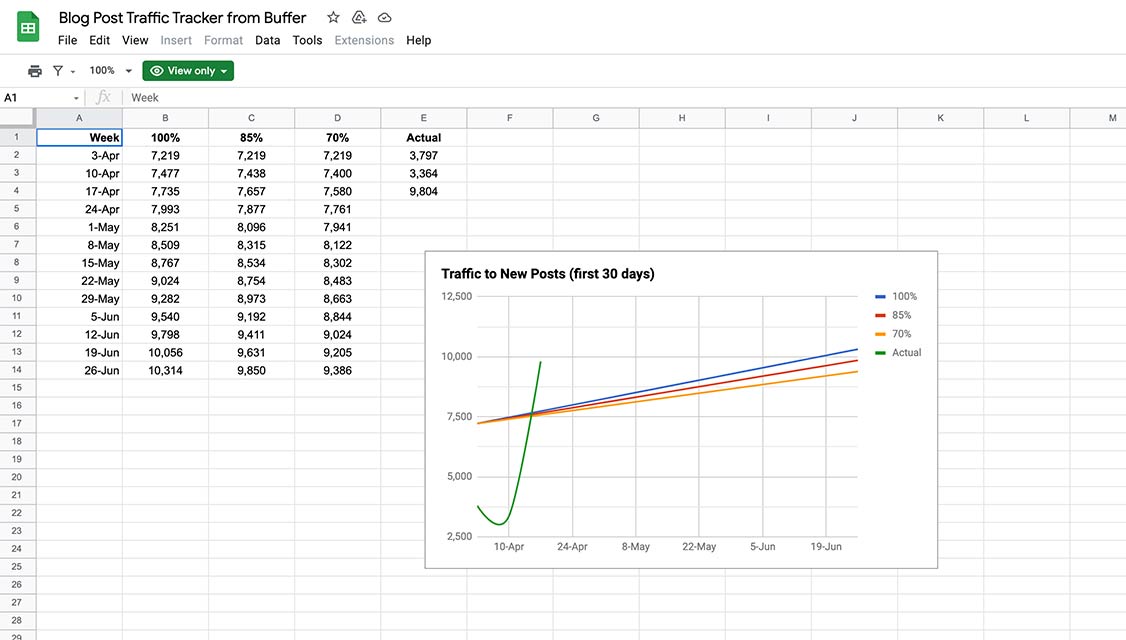Screen dimensions: 1126x640
Task: Expand the name box dropdown arrow
Action: [x=76, y=98]
